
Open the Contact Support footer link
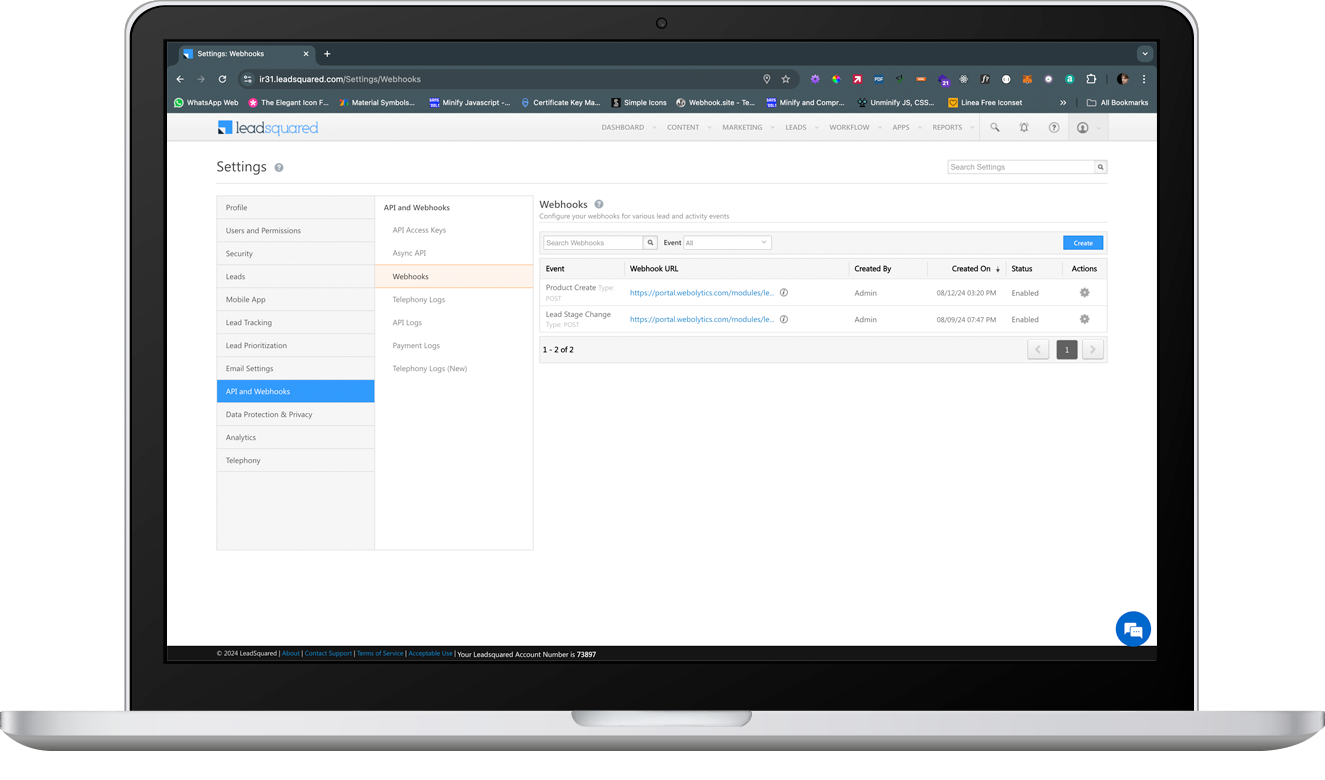[x=328, y=653]
